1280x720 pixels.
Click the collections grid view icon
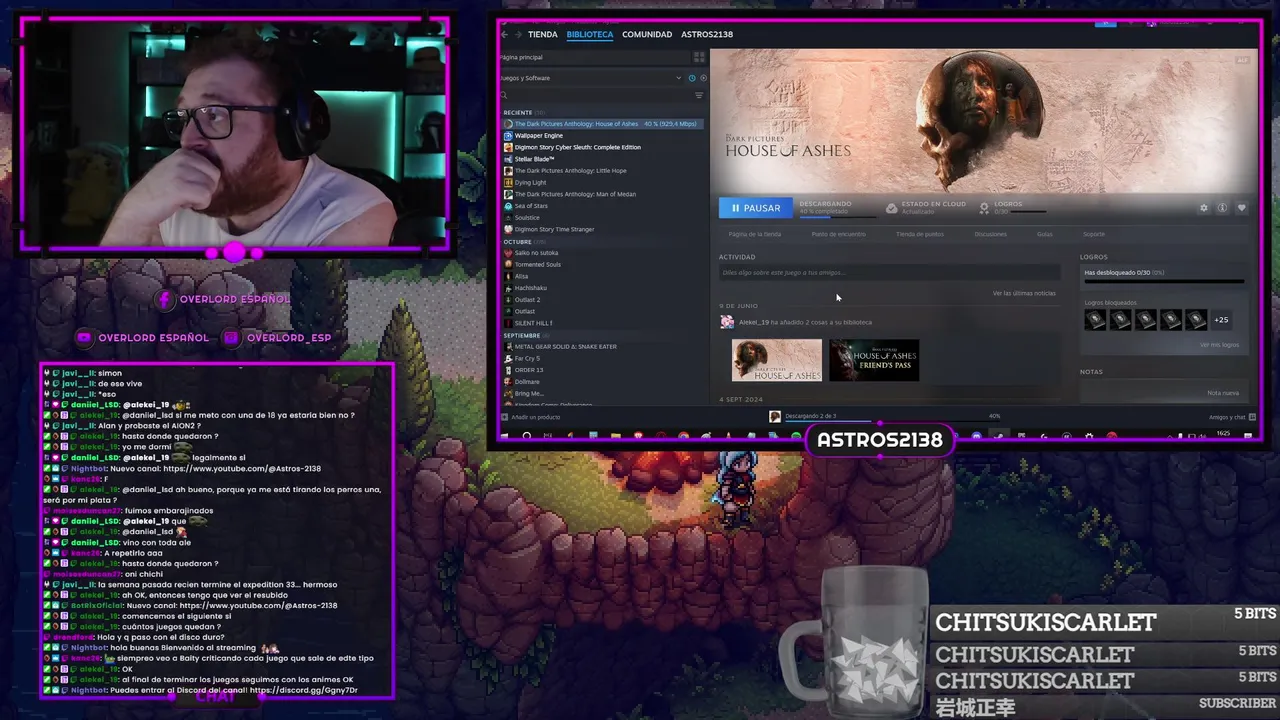click(x=699, y=57)
